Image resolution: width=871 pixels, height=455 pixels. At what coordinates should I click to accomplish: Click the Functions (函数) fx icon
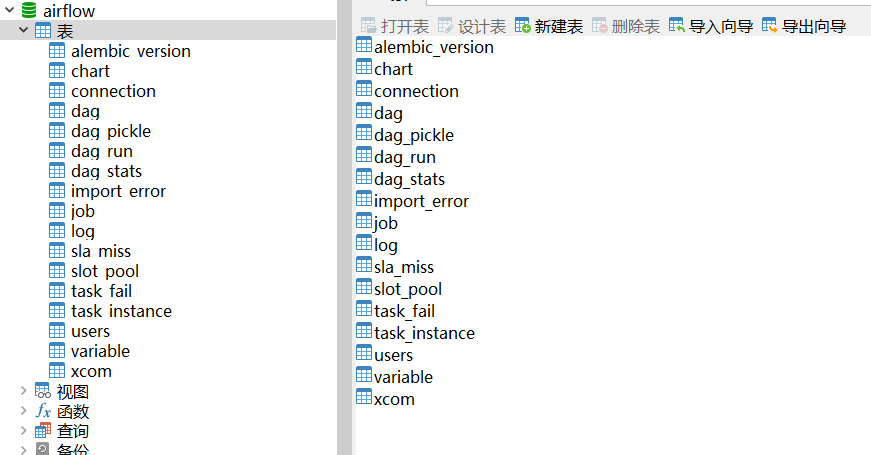[x=43, y=411]
